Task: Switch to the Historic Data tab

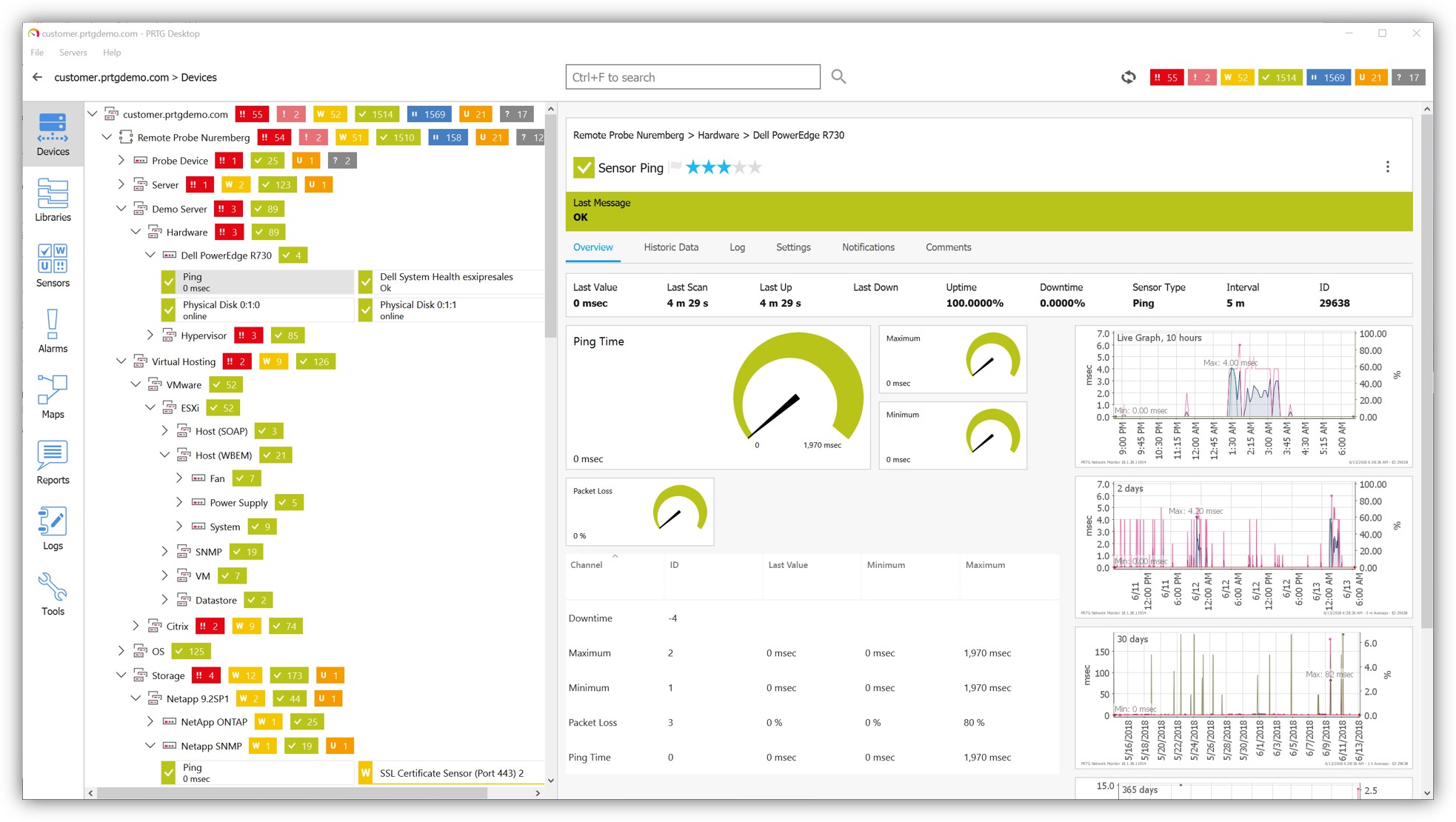Action: (x=670, y=247)
